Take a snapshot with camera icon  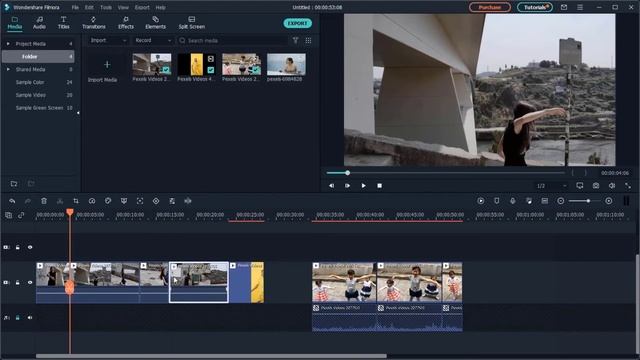tap(596, 186)
